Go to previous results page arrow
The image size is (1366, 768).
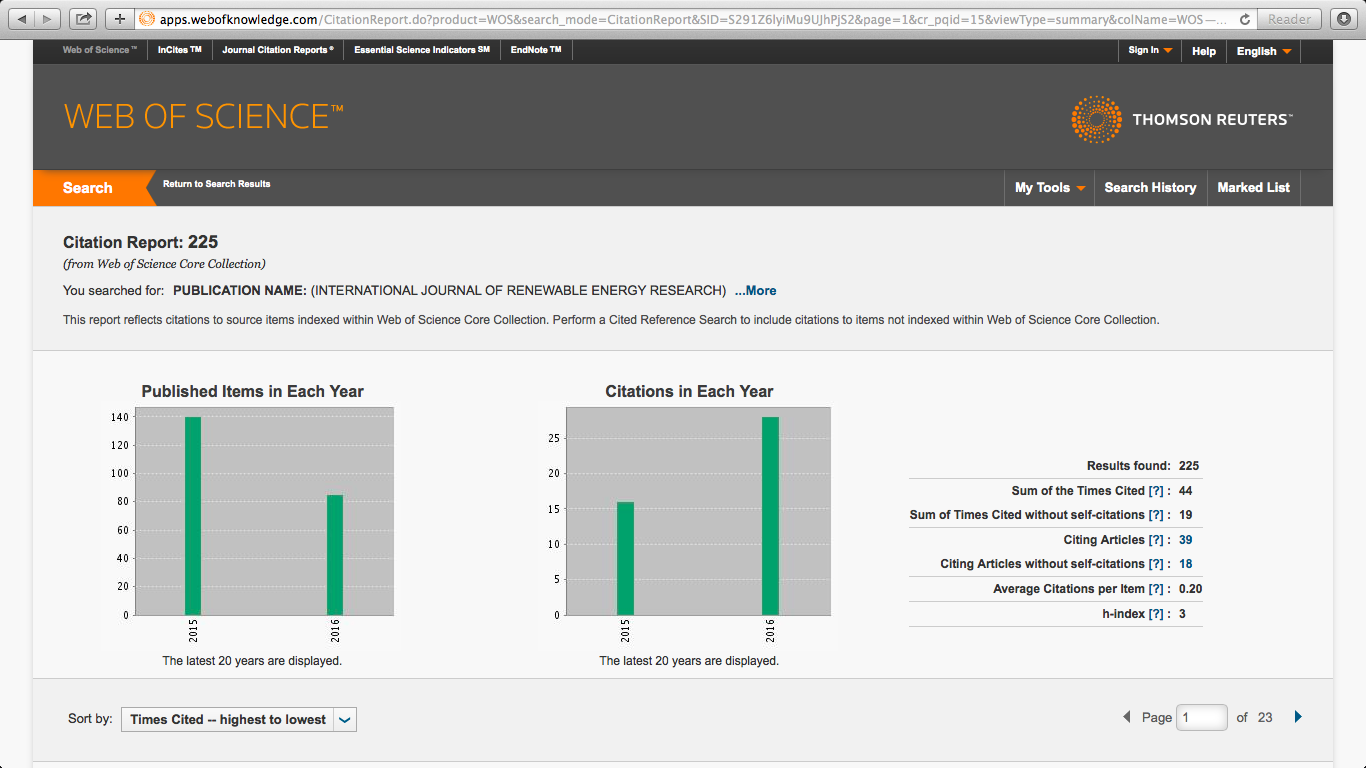[1127, 717]
